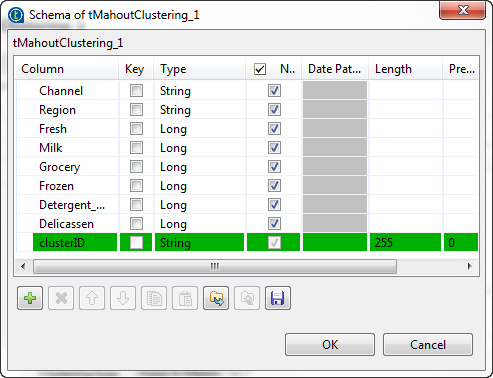The height and width of the screenshot is (378, 493).
Task: Click the import schema folder icon
Action: pyautogui.click(x=216, y=298)
